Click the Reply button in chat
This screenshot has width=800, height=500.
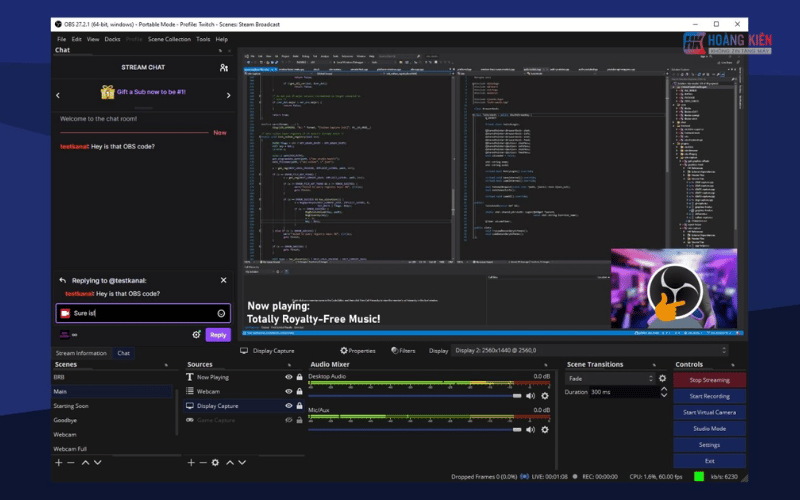(218, 335)
